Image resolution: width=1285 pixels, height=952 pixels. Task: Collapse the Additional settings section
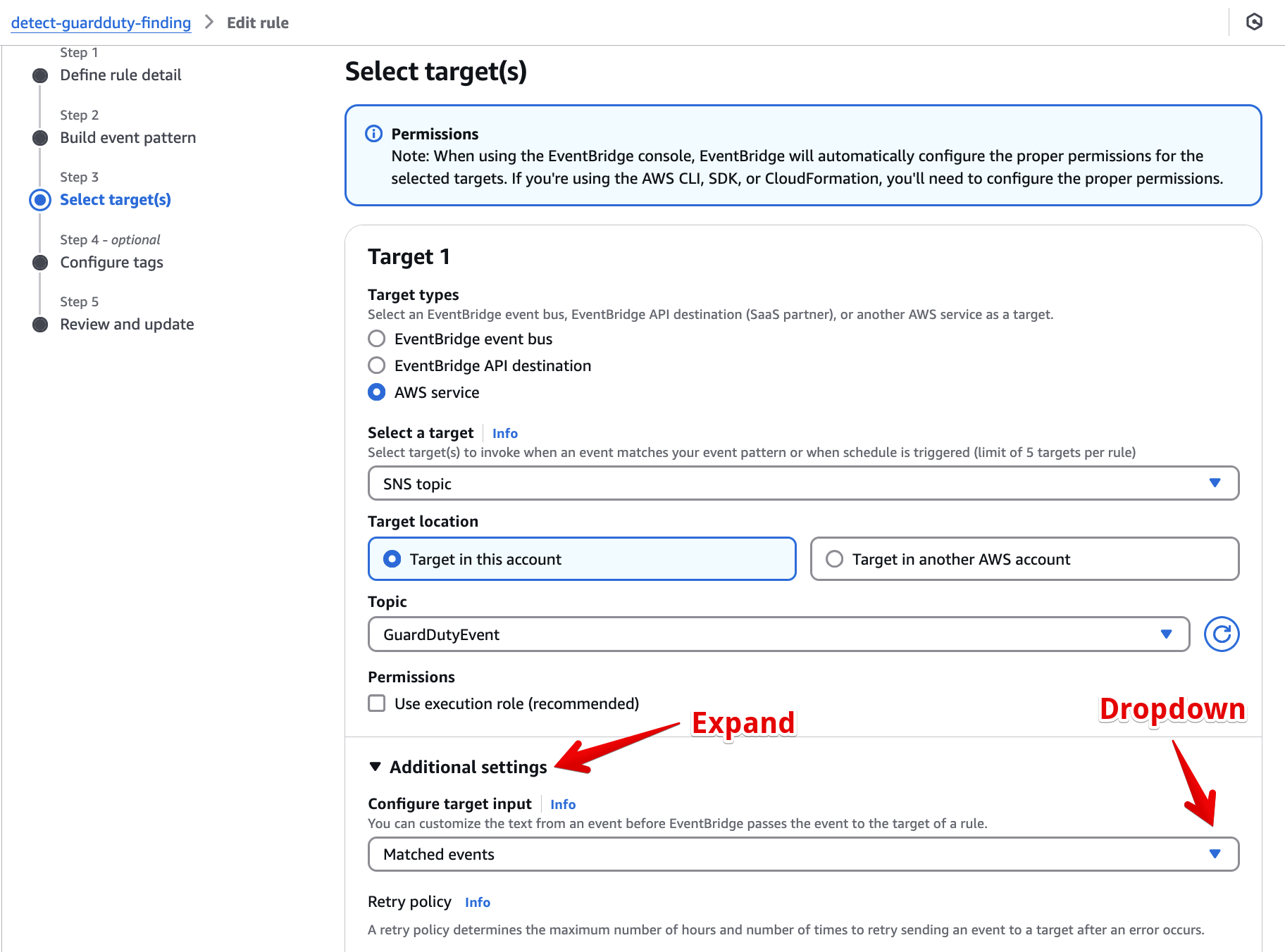click(458, 767)
